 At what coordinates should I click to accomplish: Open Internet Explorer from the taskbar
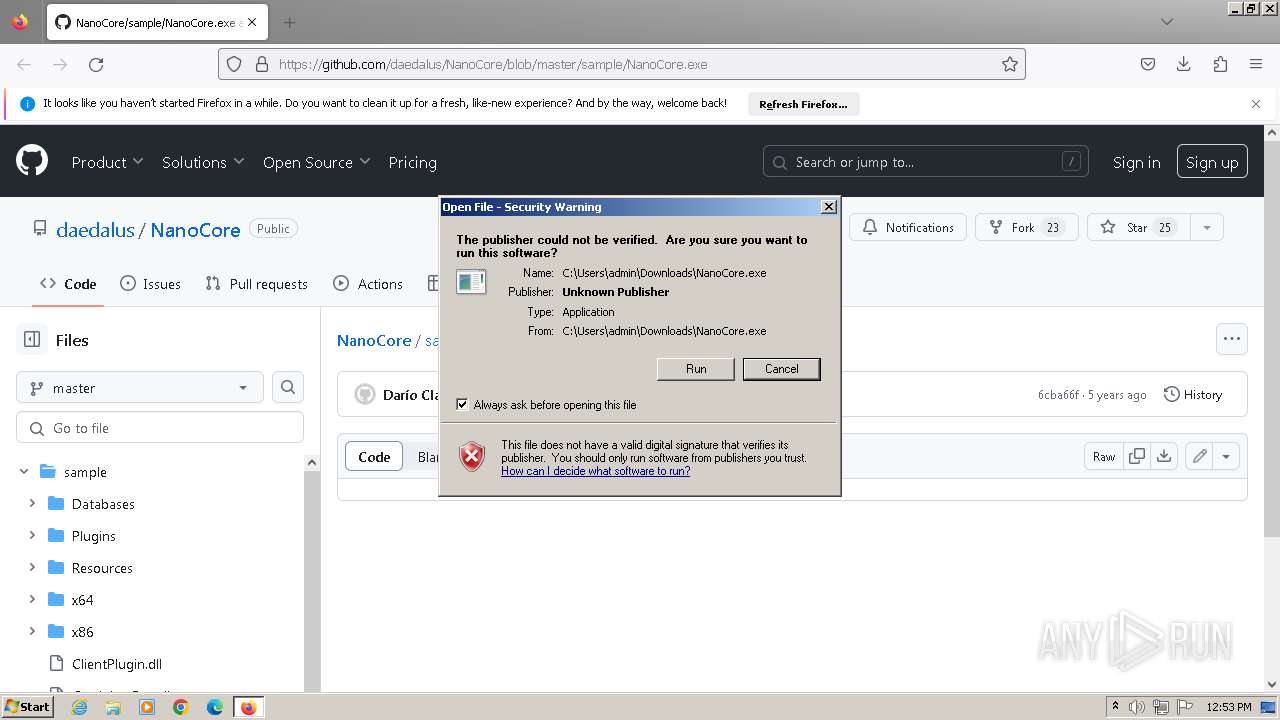(x=79, y=707)
